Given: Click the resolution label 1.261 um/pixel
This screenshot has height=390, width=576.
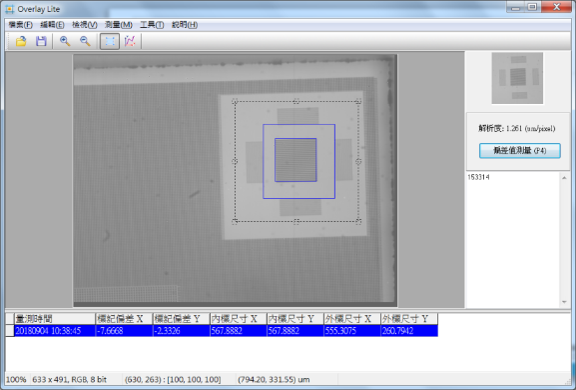Looking at the screenshot, I should pos(516,129).
